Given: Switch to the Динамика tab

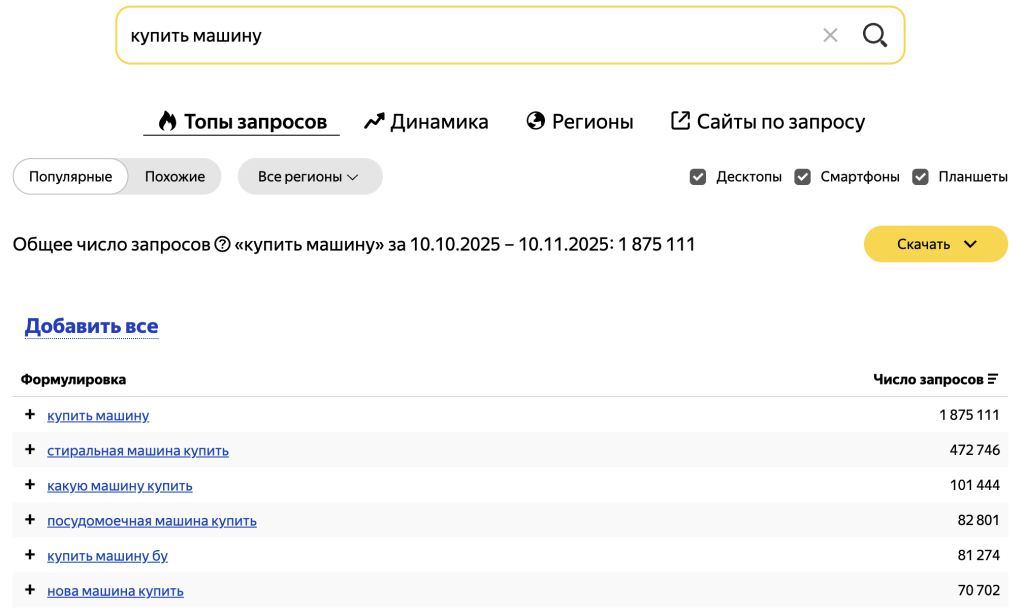Looking at the screenshot, I should (x=438, y=120).
